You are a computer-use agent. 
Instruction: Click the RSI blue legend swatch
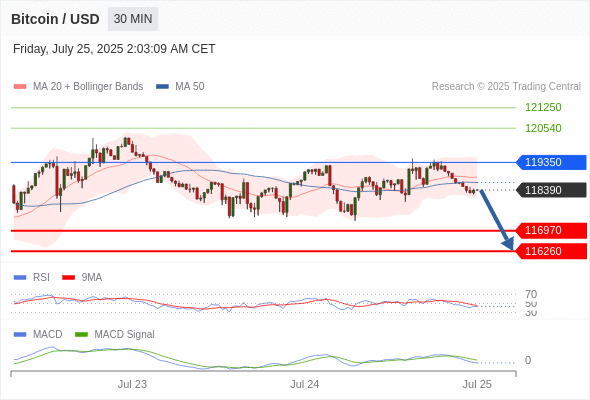[x=20, y=278]
